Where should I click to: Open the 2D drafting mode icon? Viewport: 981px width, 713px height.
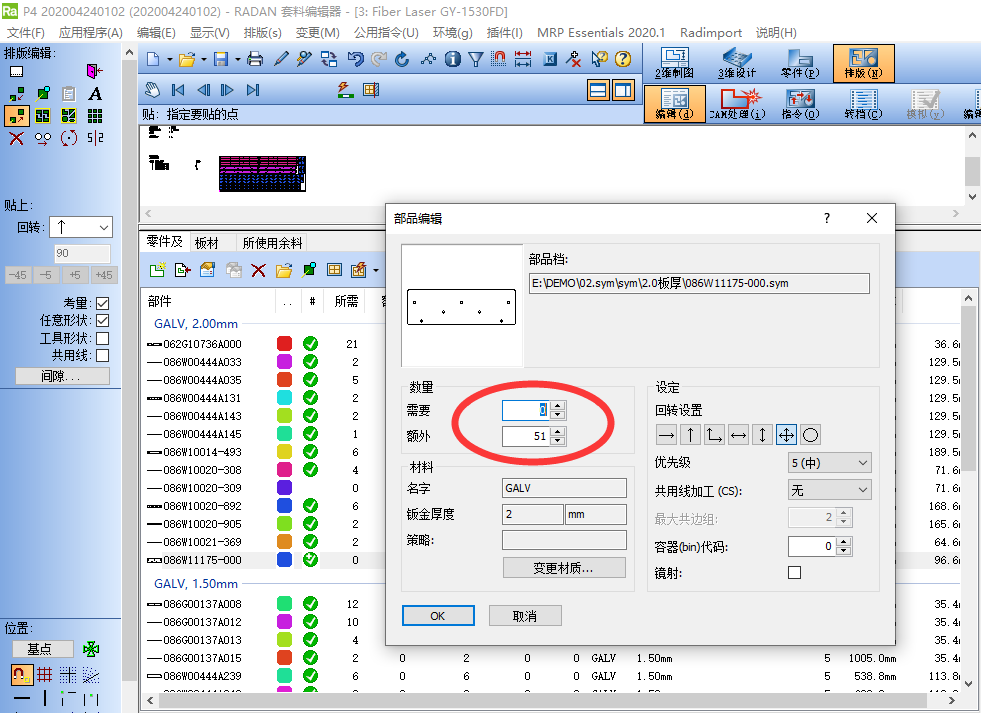tap(674, 63)
